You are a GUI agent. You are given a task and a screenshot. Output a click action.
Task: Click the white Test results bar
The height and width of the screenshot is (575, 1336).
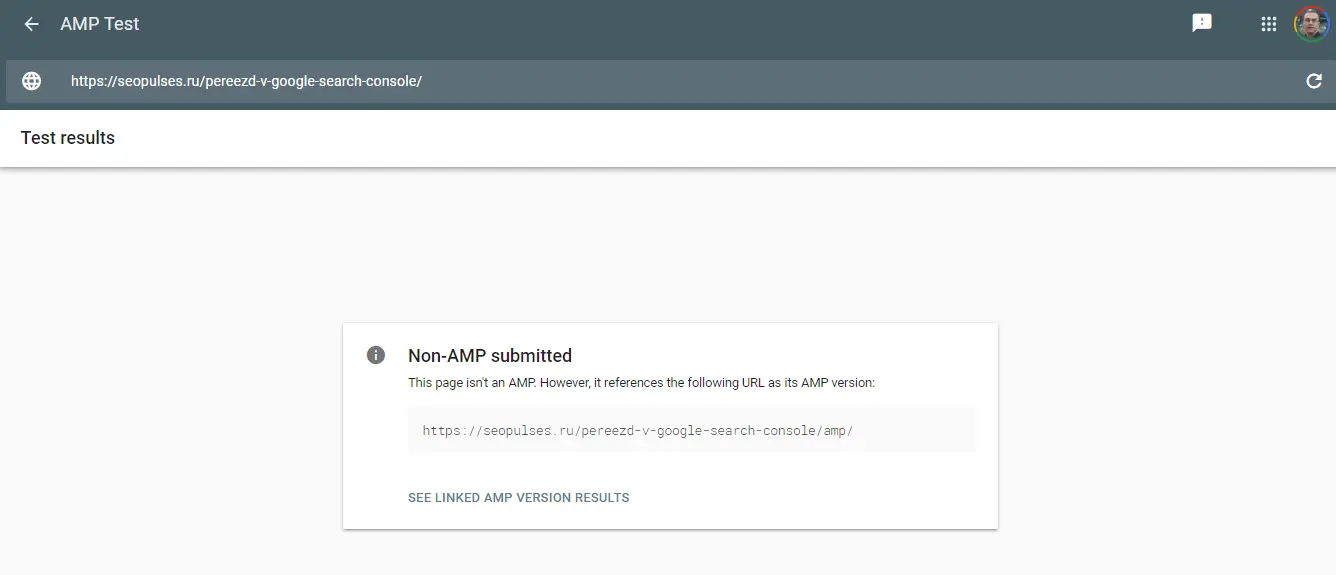coord(700,138)
